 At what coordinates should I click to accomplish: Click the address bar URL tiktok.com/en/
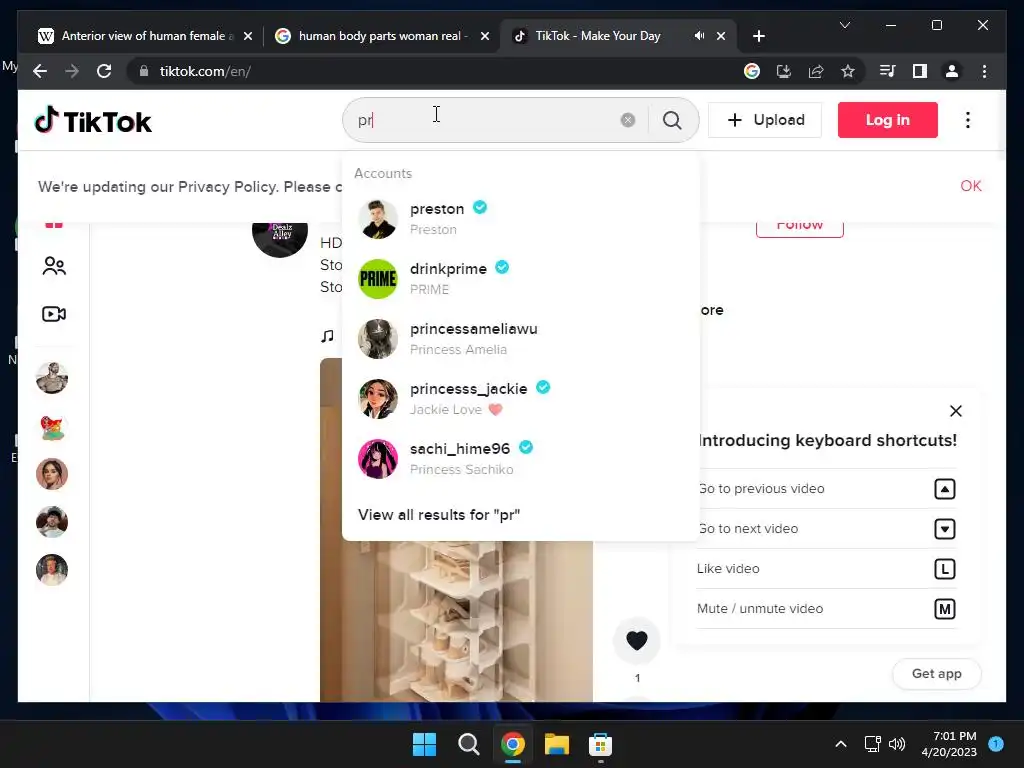(x=205, y=71)
